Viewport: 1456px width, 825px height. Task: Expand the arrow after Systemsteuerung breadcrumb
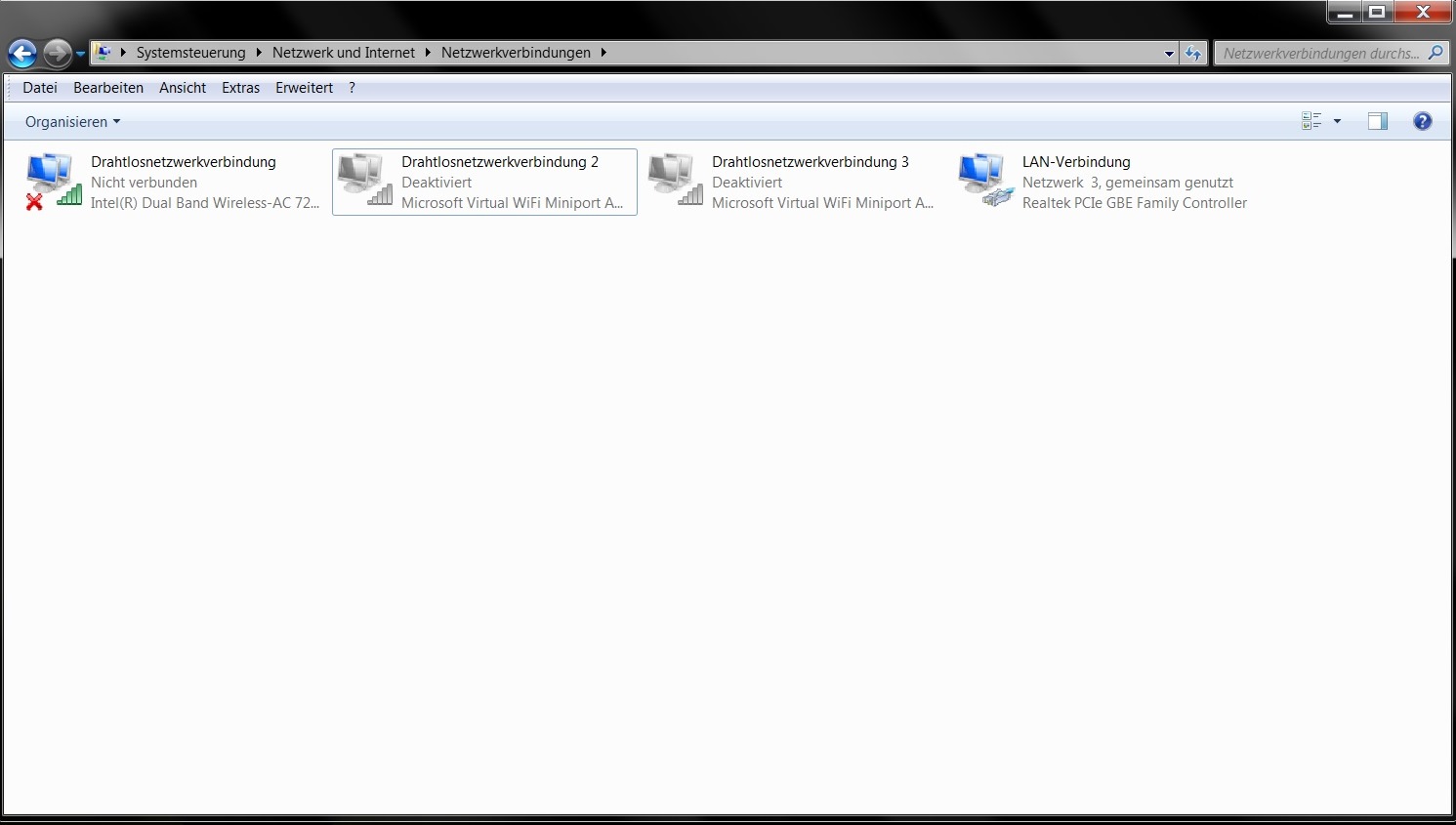[x=259, y=53]
